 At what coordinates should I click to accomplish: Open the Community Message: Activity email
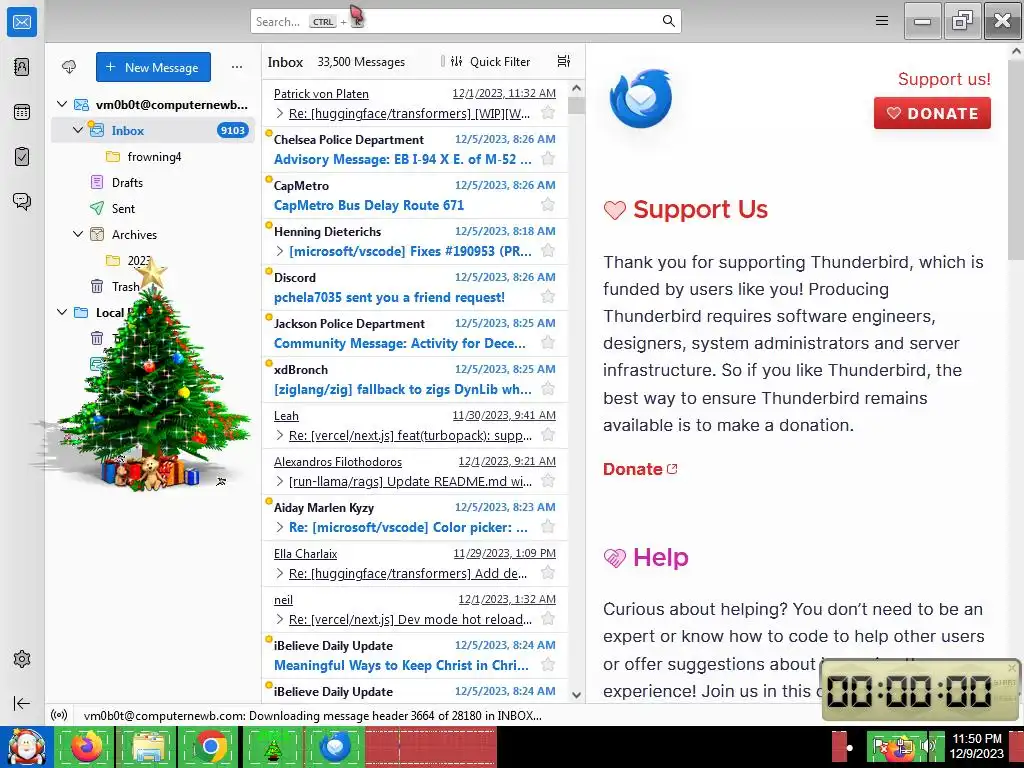(415, 333)
